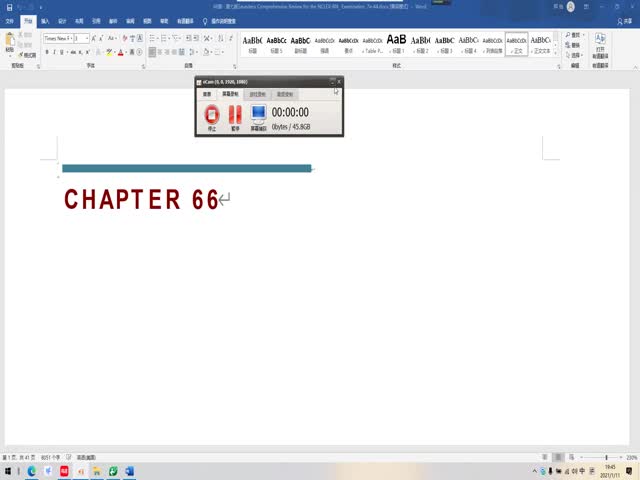
Task: Toggle italic formatting in the ribbon
Action: click(55, 51)
